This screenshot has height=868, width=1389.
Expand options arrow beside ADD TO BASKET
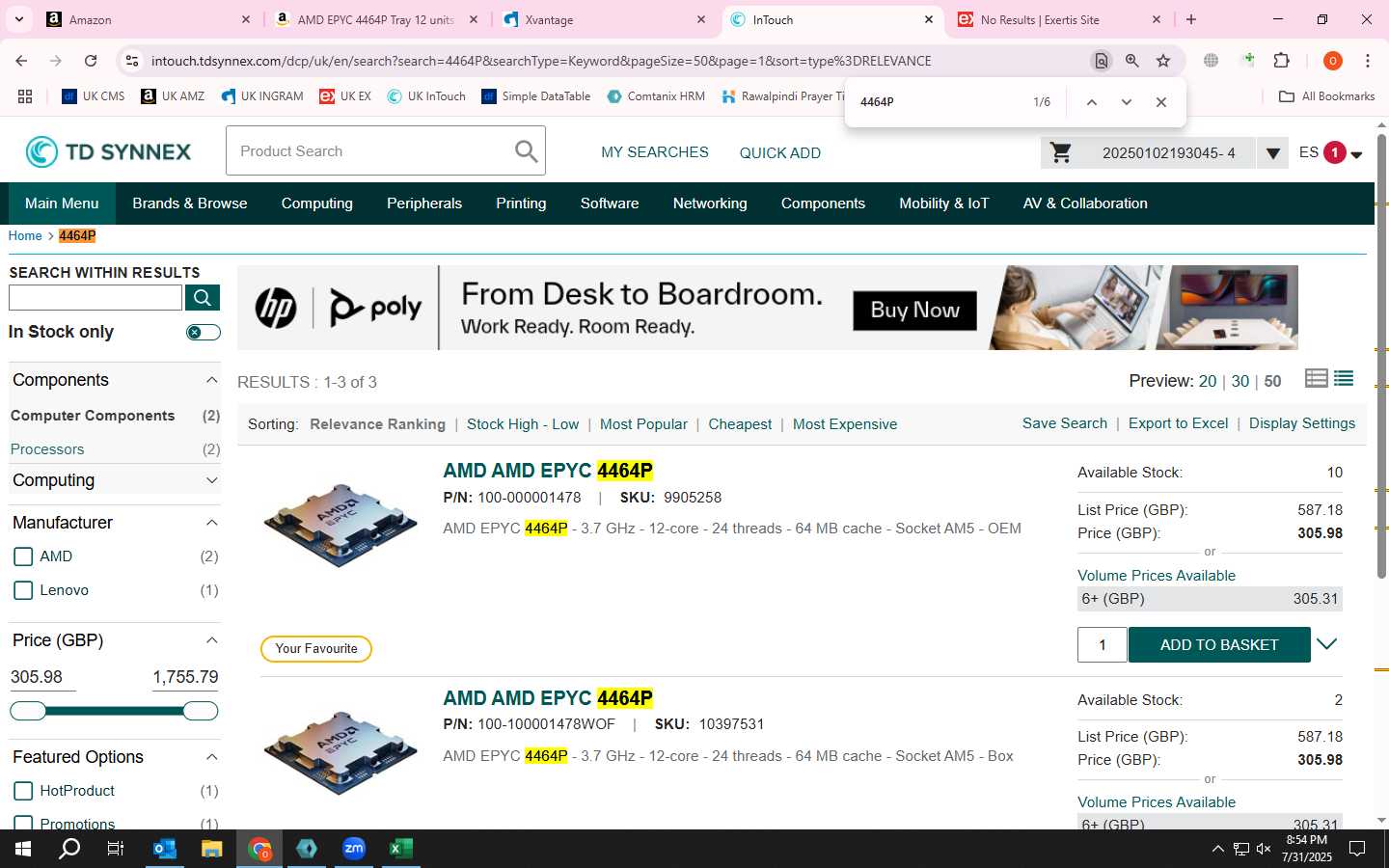[x=1327, y=644]
